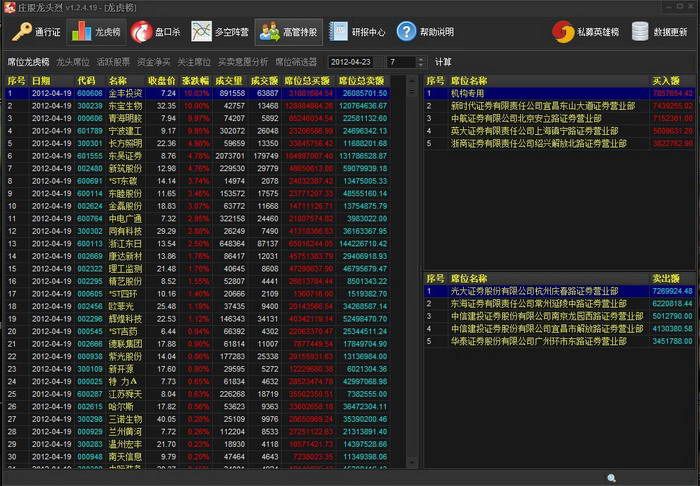Select the 英大证券 上海镇宁路 buyer row

tap(559, 131)
